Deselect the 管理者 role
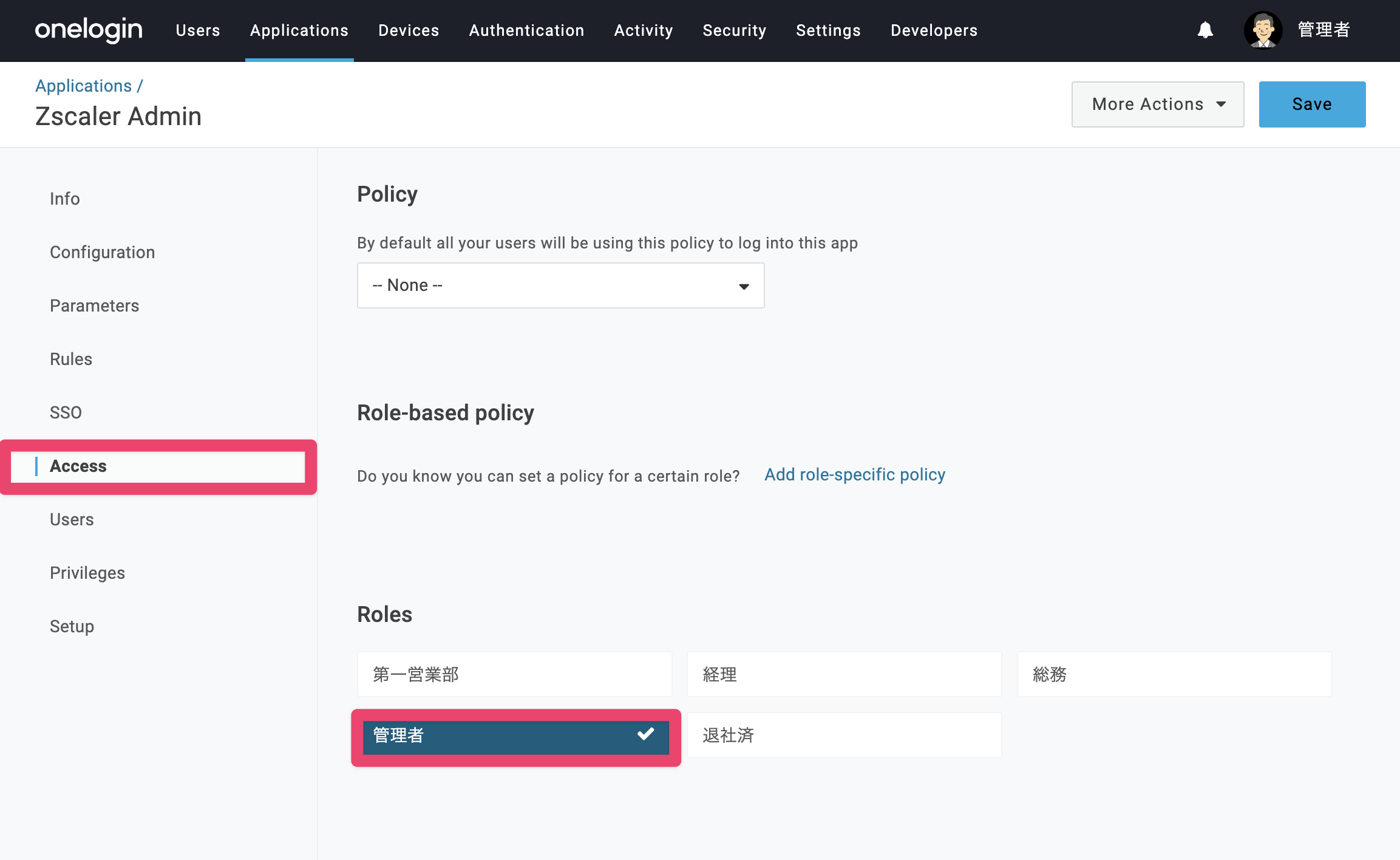Viewport: 1400px width, 860px height. click(516, 737)
